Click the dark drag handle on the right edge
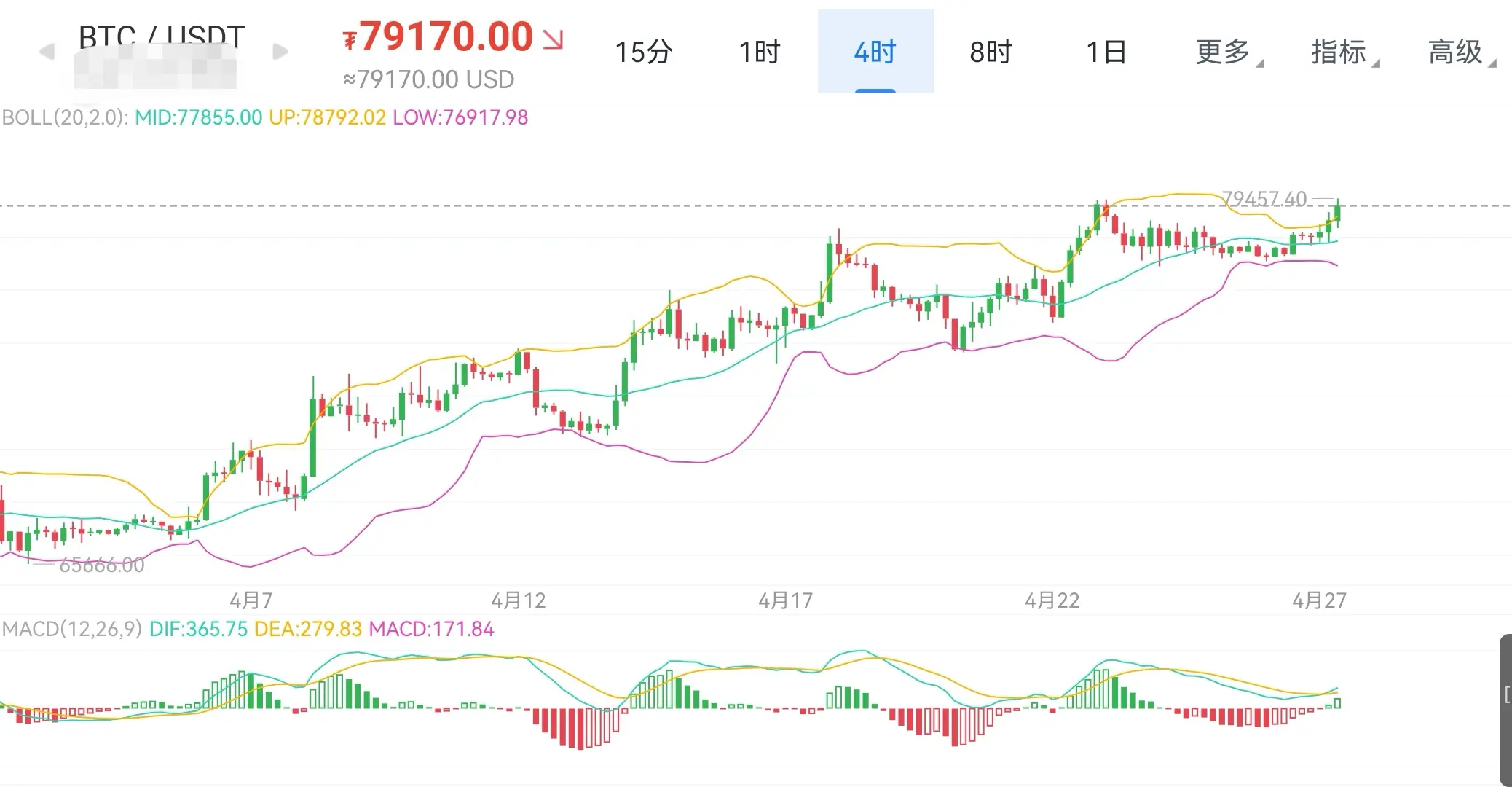 tap(1505, 709)
